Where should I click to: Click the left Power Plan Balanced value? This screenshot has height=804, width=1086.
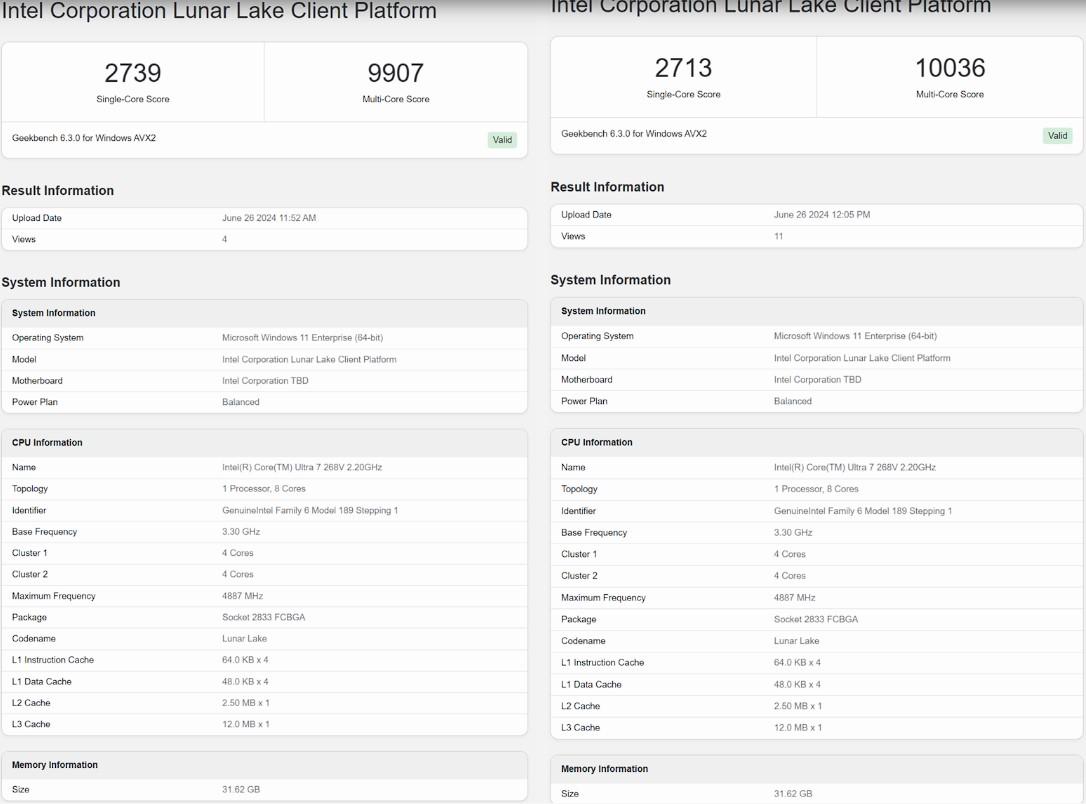pos(241,402)
